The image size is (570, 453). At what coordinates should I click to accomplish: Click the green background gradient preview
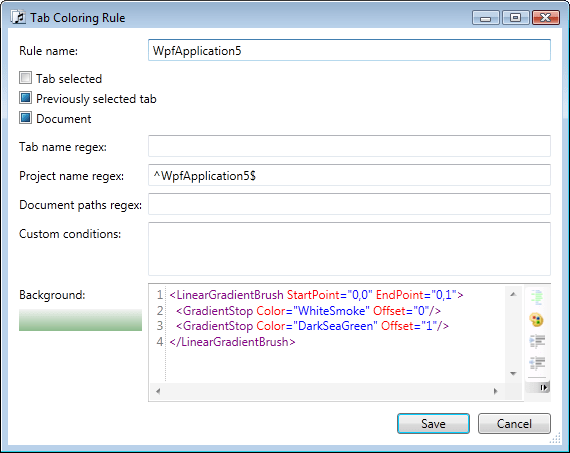coord(80,320)
